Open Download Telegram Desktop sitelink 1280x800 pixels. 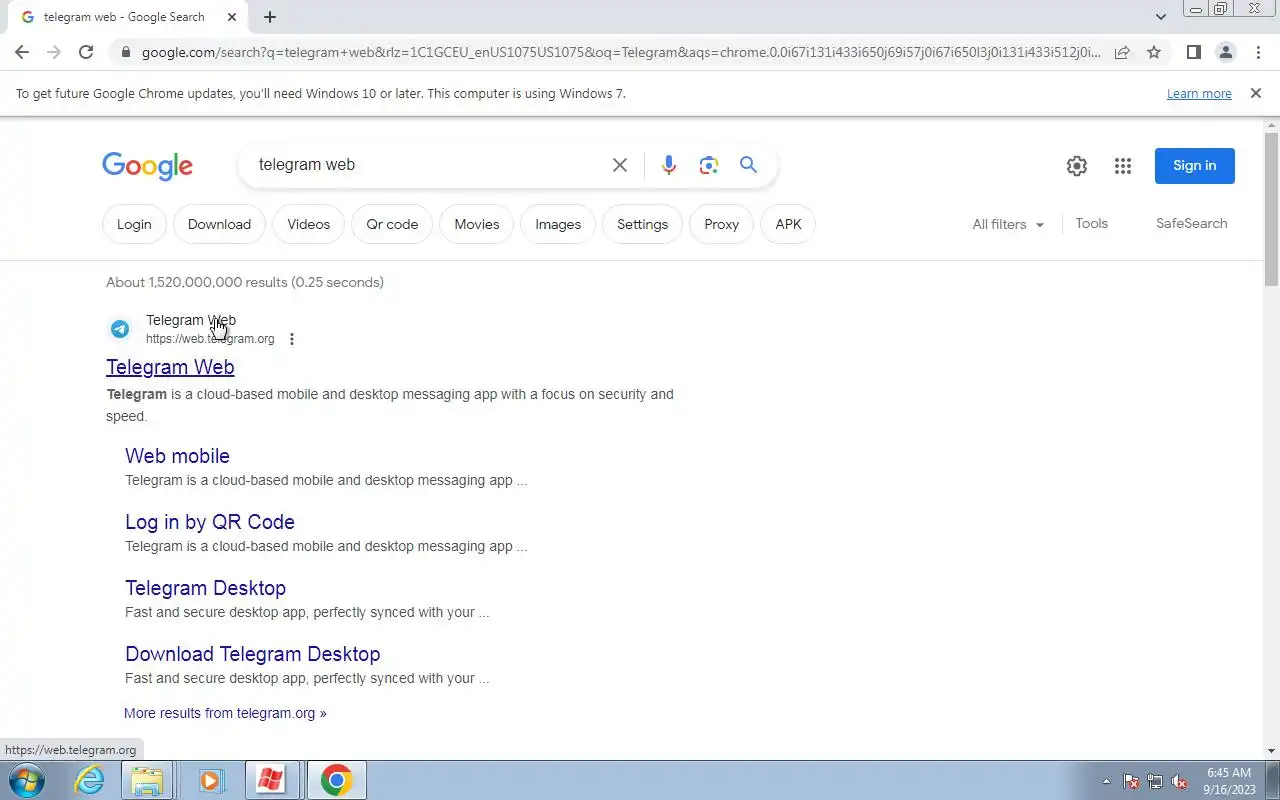pyautogui.click(x=252, y=654)
